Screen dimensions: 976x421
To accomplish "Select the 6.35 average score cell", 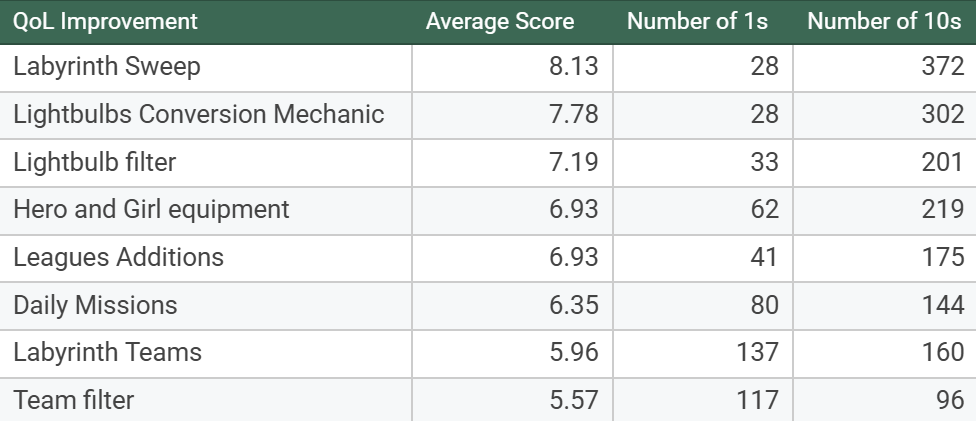I will tap(512, 306).
